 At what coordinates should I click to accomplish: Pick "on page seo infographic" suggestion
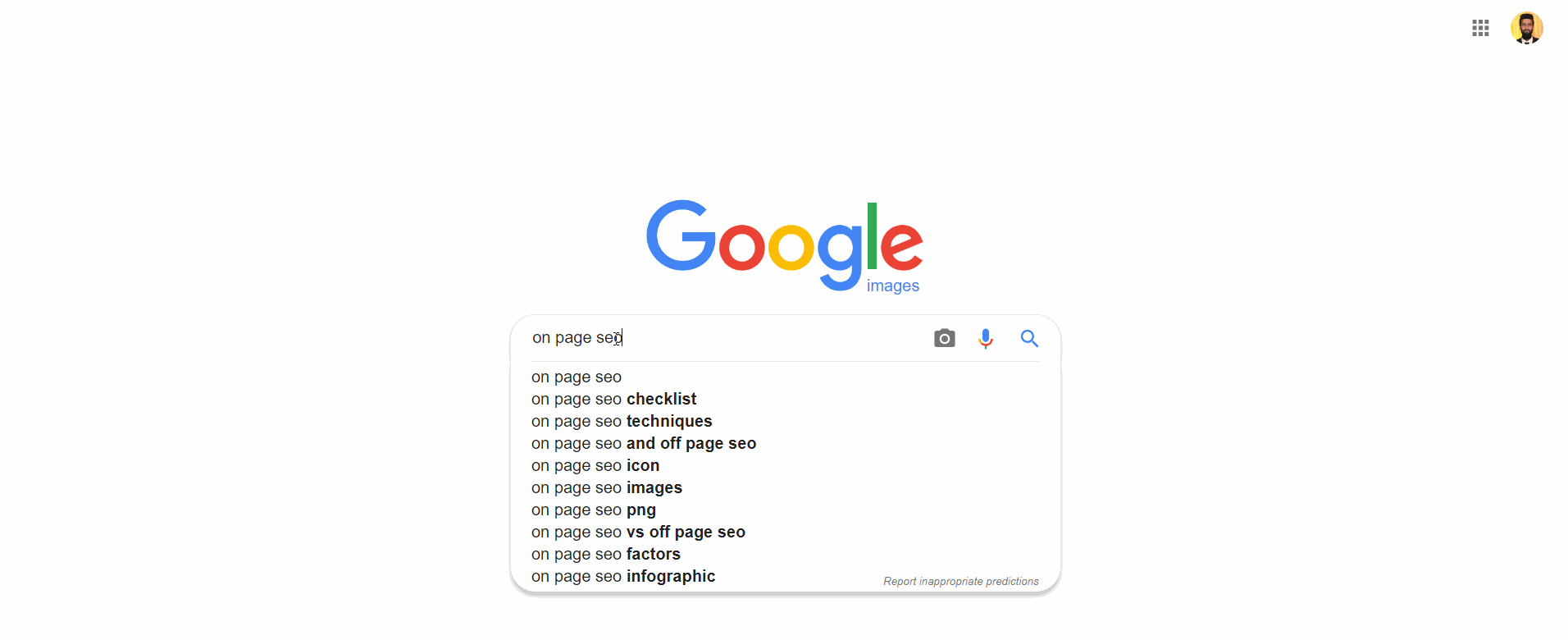pos(623,577)
